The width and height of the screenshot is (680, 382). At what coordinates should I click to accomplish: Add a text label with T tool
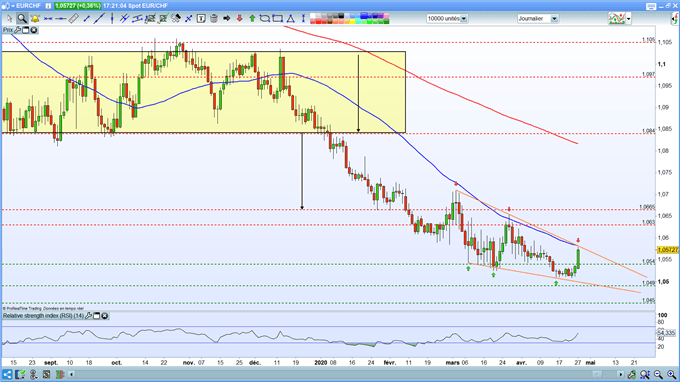click(201, 19)
